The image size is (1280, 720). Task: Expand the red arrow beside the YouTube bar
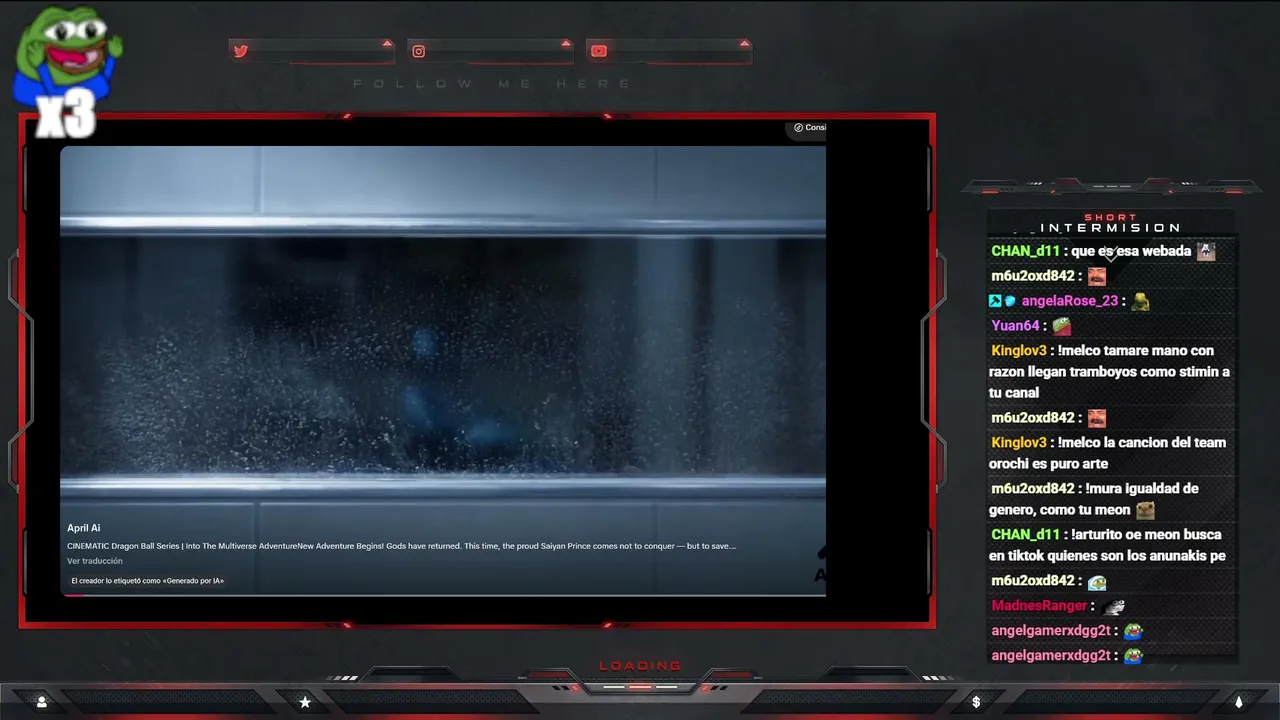tap(744, 43)
